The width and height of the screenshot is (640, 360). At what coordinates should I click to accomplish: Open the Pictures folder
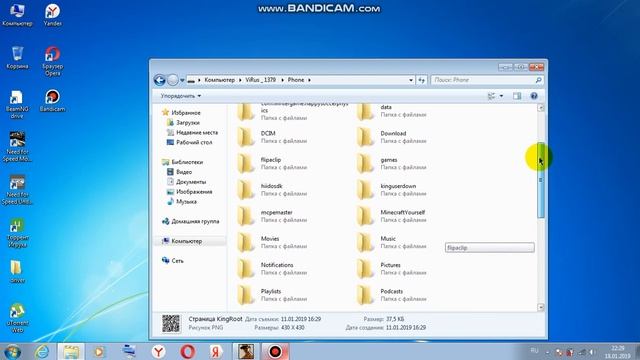pos(392,269)
